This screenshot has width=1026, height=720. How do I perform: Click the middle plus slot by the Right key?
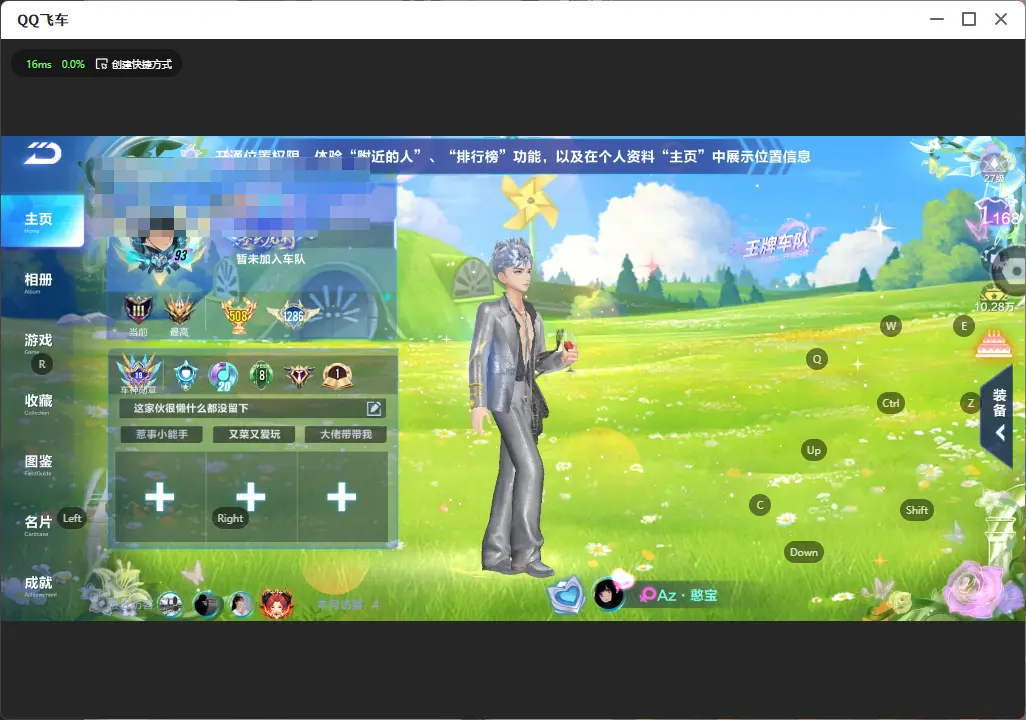(x=251, y=497)
